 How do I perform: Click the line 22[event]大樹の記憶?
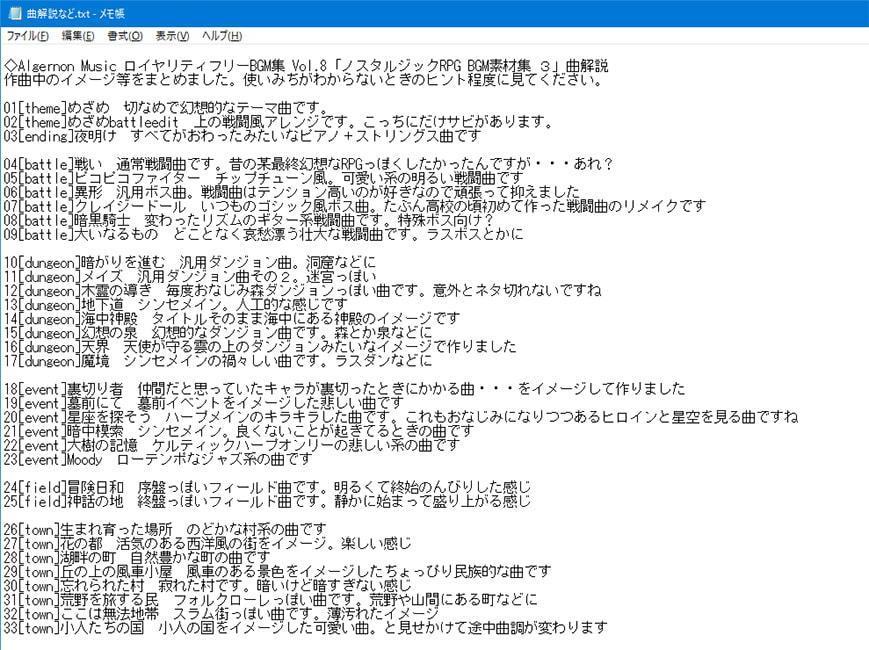232,445
